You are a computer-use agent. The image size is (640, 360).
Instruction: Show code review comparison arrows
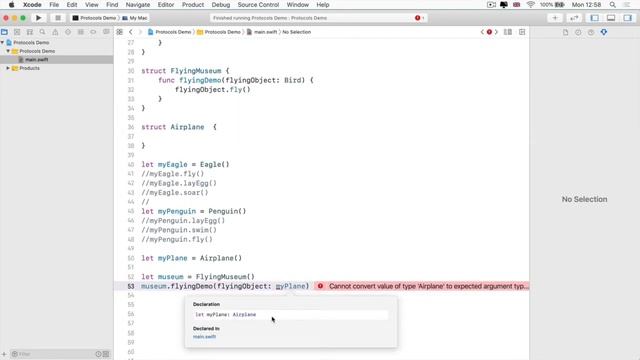[574, 18]
